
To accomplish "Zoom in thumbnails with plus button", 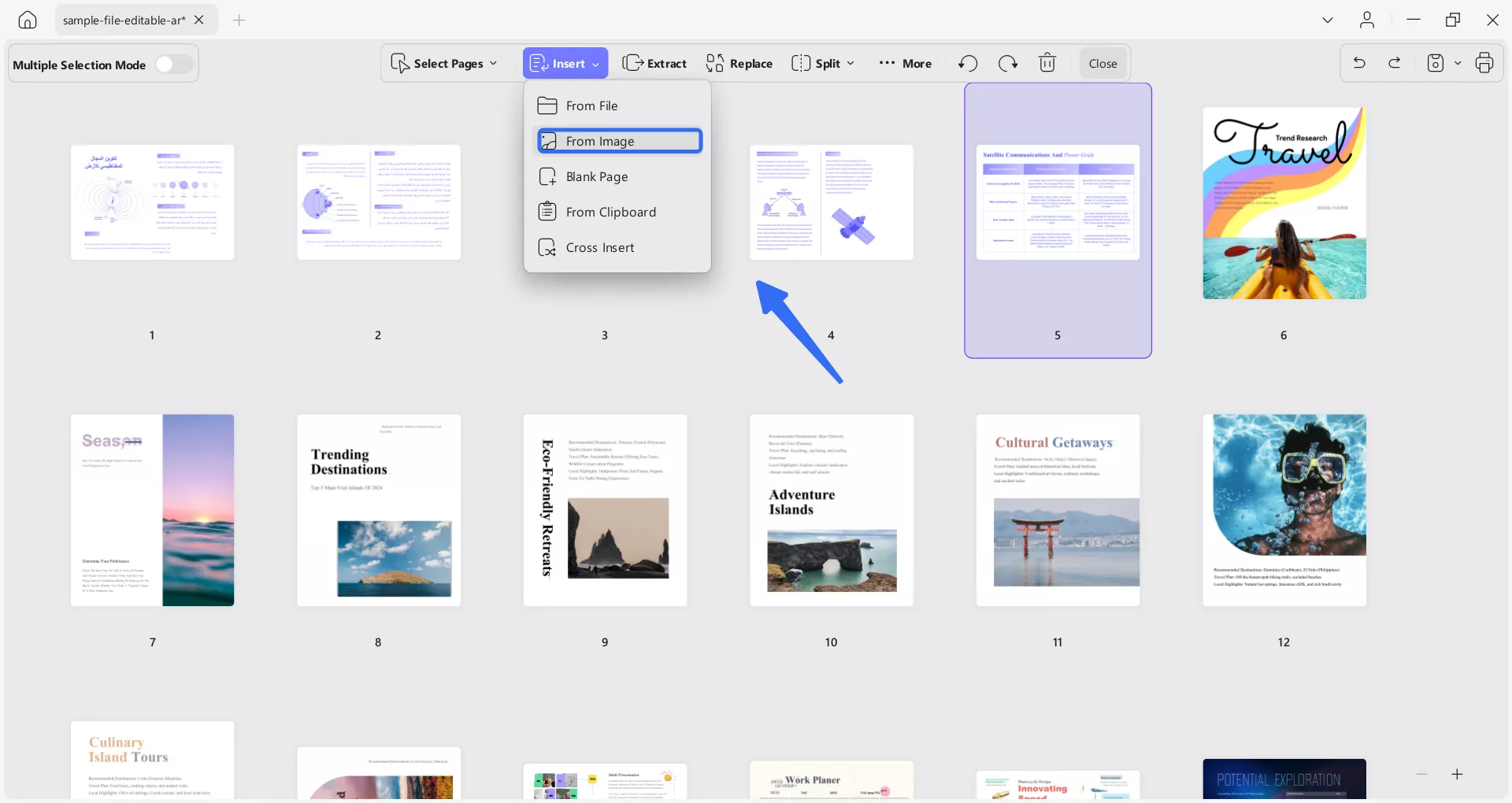I will [1457, 775].
